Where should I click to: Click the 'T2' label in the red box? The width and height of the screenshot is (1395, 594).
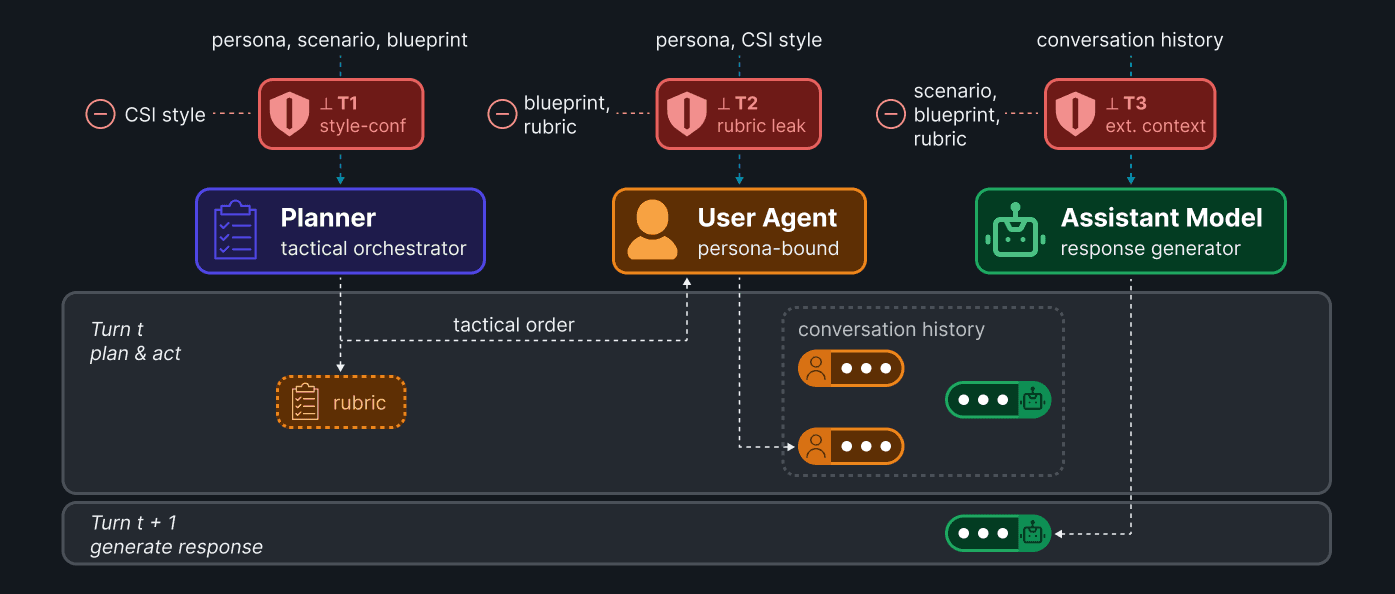click(x=746, y=103)
